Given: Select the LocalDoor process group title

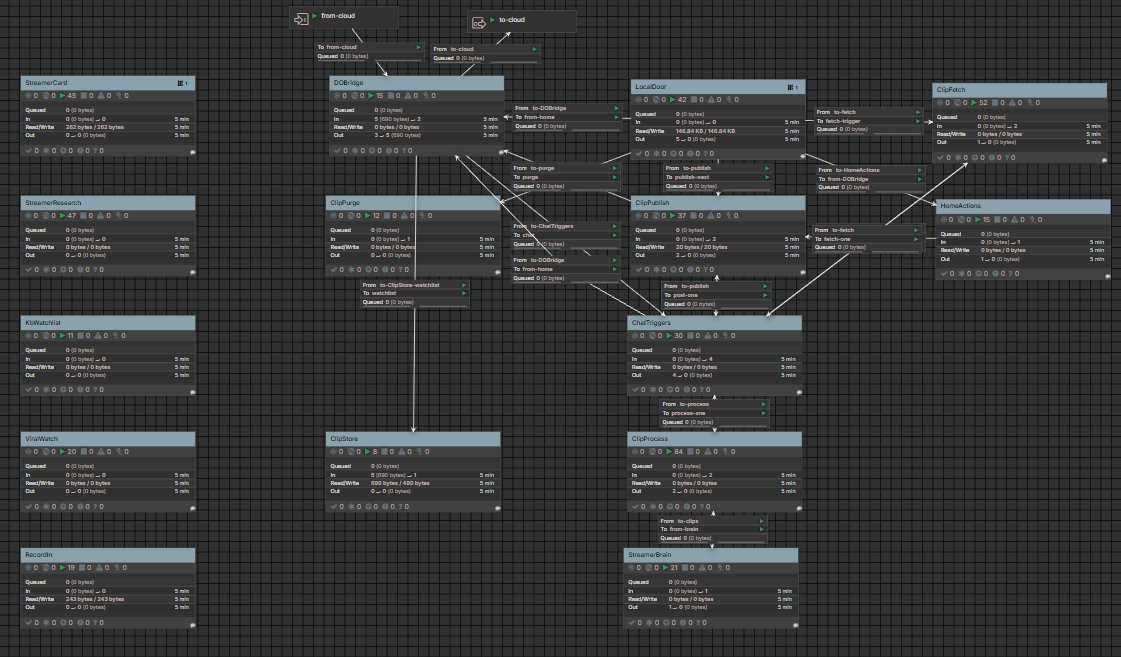Looking at the screenshot, I should 651,87.
